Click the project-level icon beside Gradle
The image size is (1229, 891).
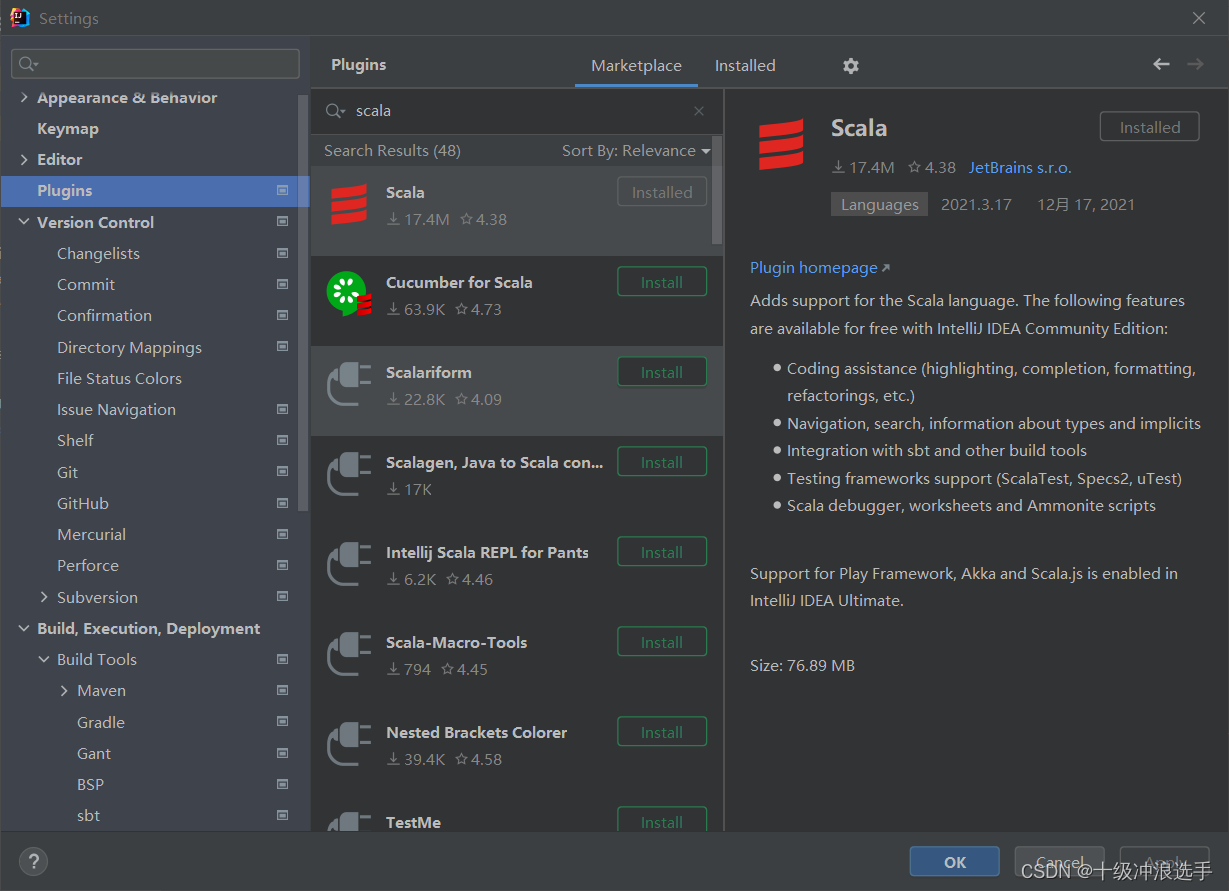click(283, 722)
